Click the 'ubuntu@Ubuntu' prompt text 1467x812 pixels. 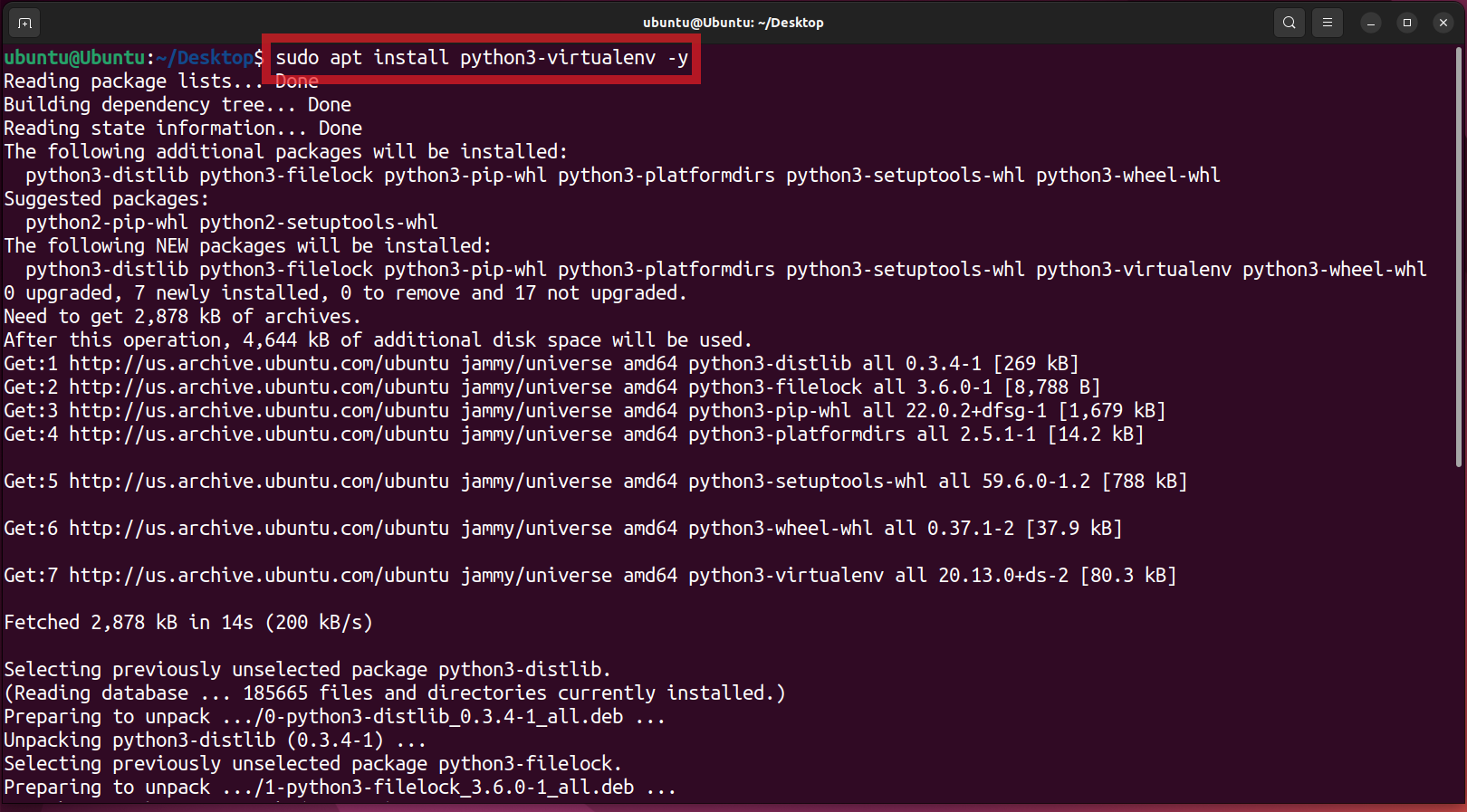(x=74, y=58)
